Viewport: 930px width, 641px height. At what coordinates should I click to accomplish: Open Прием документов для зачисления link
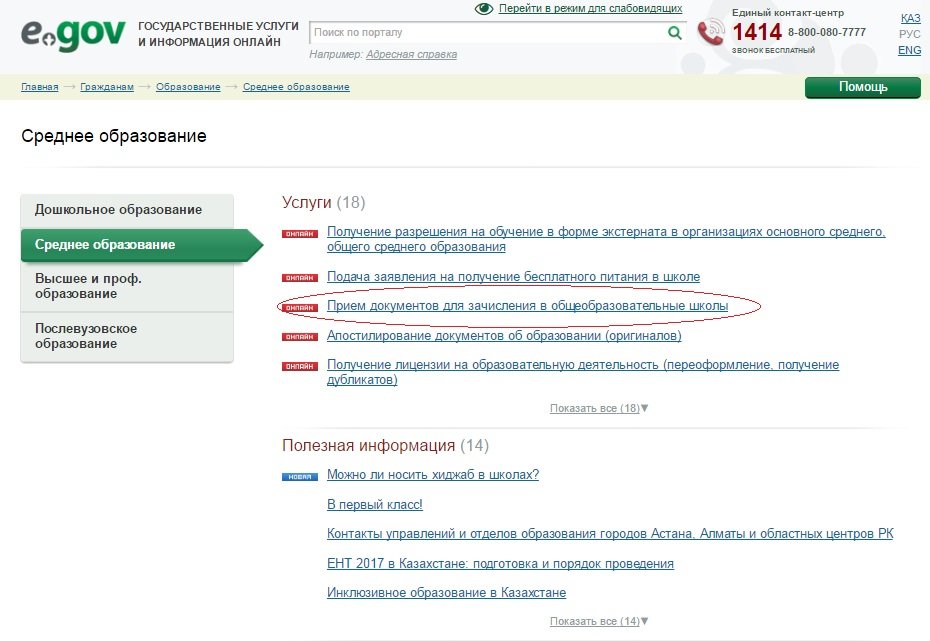tap(527, 305)
